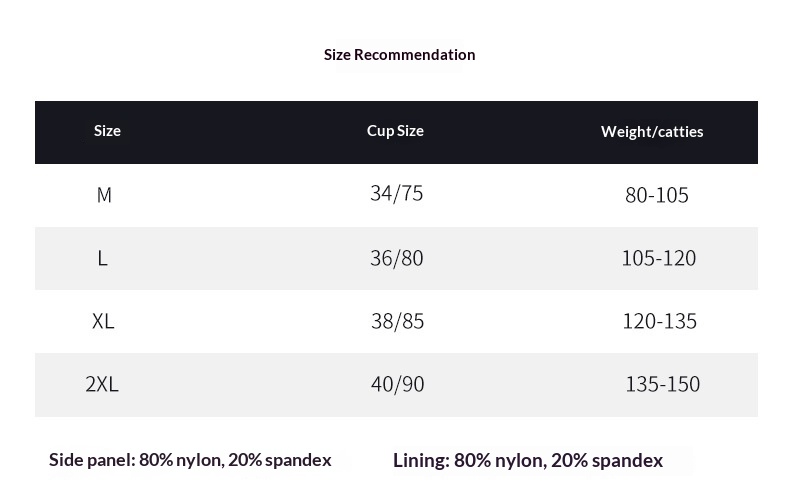Select the L size cell
The width and height of the screenshot is (790, 502).
102,258
